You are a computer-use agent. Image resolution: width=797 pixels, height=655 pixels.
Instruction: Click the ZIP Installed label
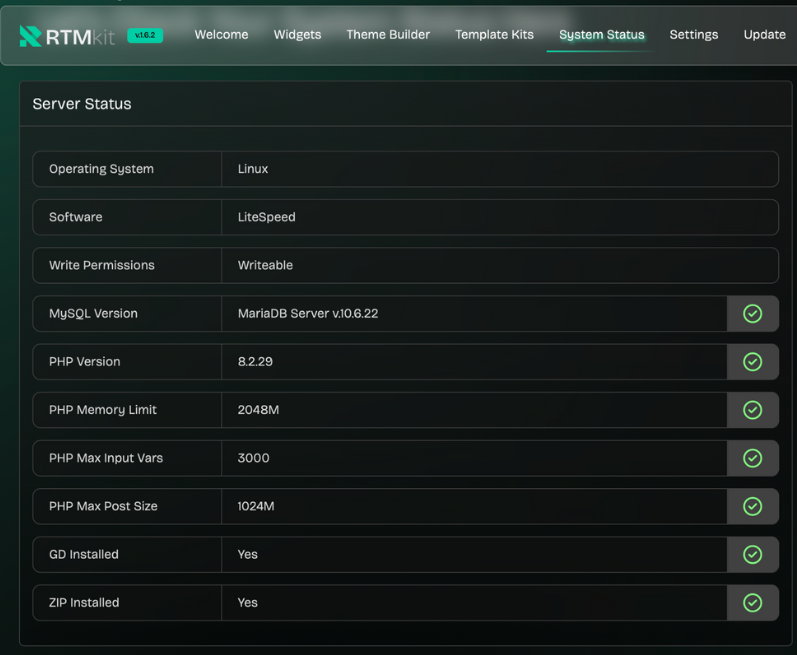pos(84,603)
